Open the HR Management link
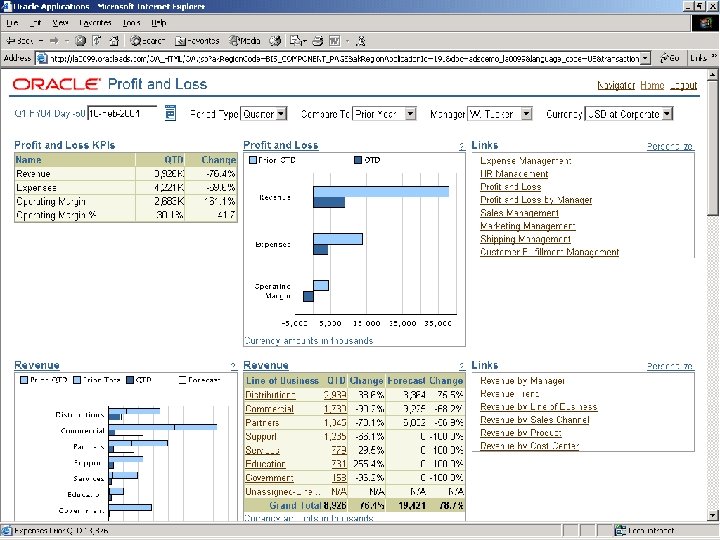The image size is (720, 540). 514,174
